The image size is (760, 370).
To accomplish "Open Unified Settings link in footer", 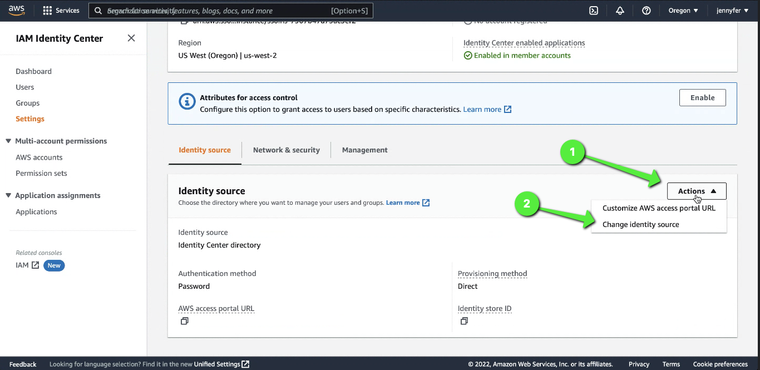I will click(217, 364).
